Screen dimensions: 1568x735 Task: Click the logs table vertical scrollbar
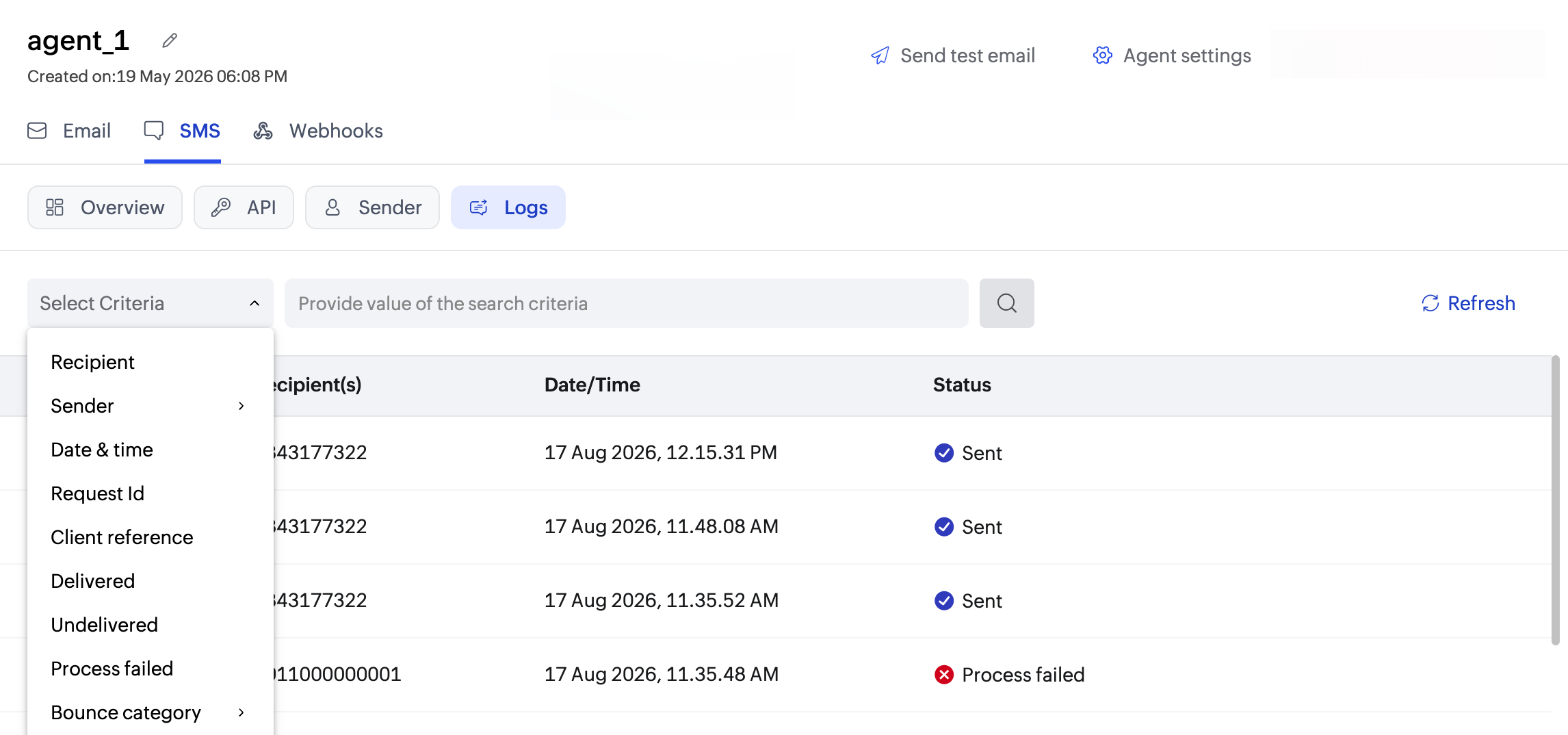[1555, 500]
